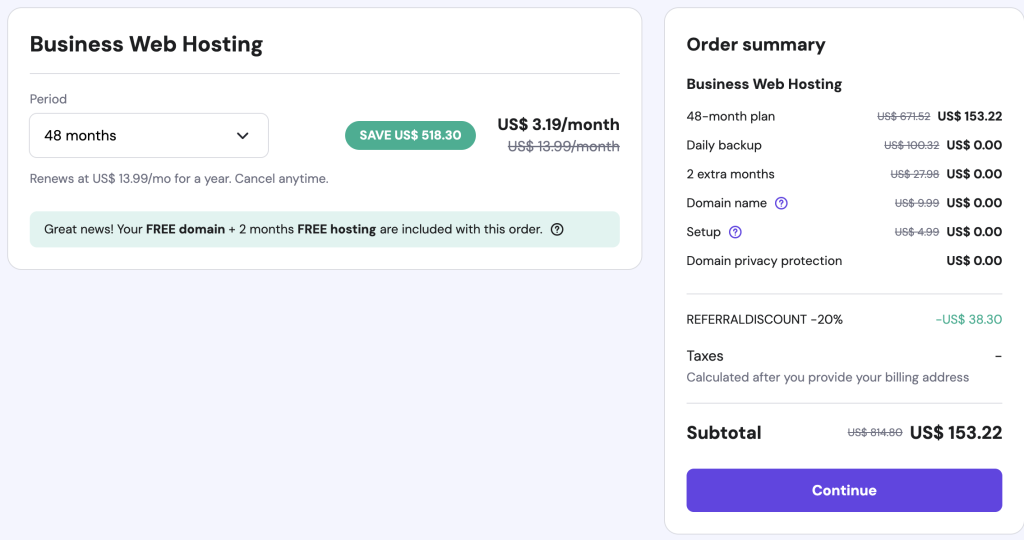Click the Great news free domain banner text
1024x540 pixels.
tap(293, 229)
